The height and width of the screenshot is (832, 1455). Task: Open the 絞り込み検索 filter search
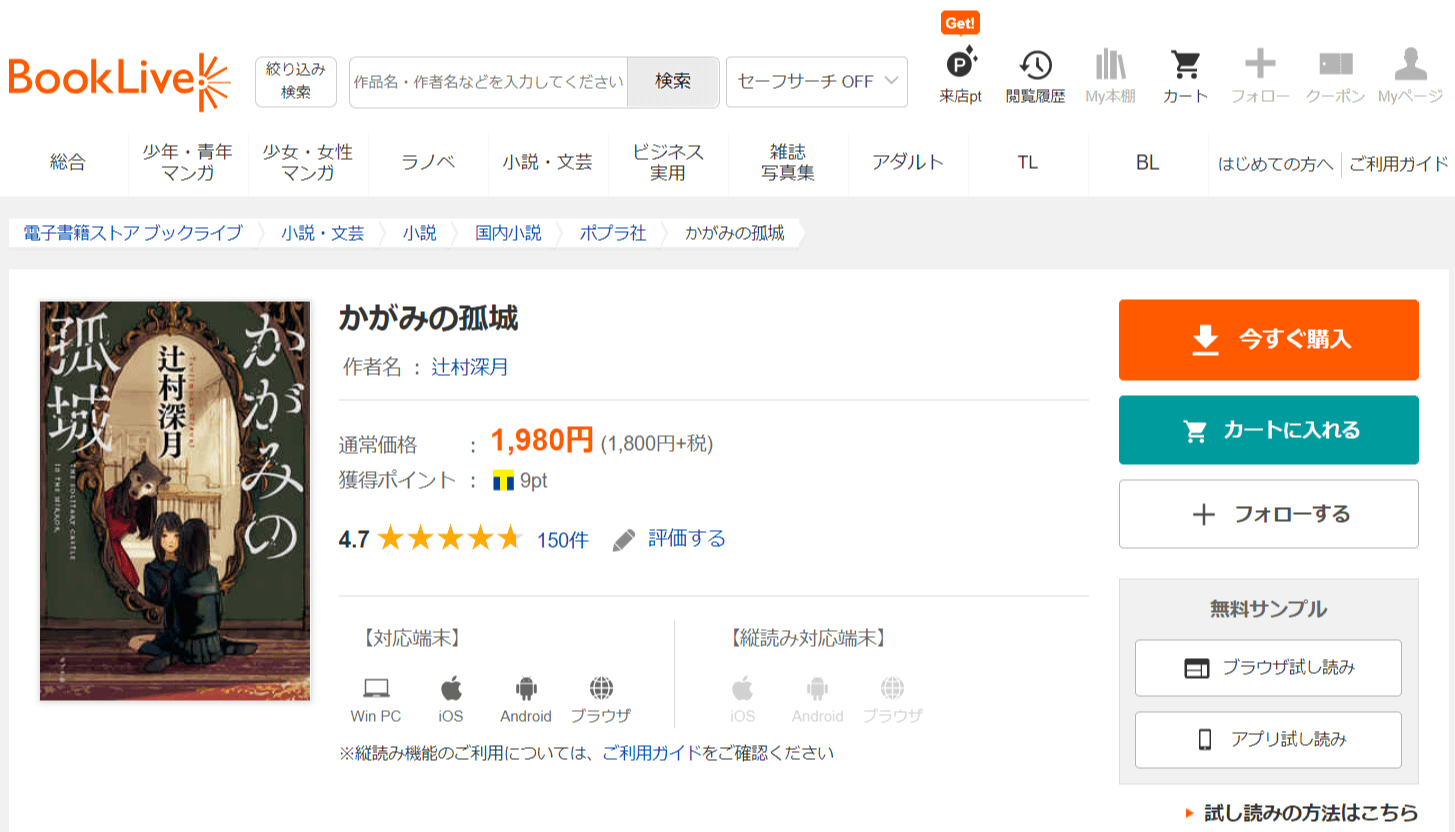(x=296, y=82)
